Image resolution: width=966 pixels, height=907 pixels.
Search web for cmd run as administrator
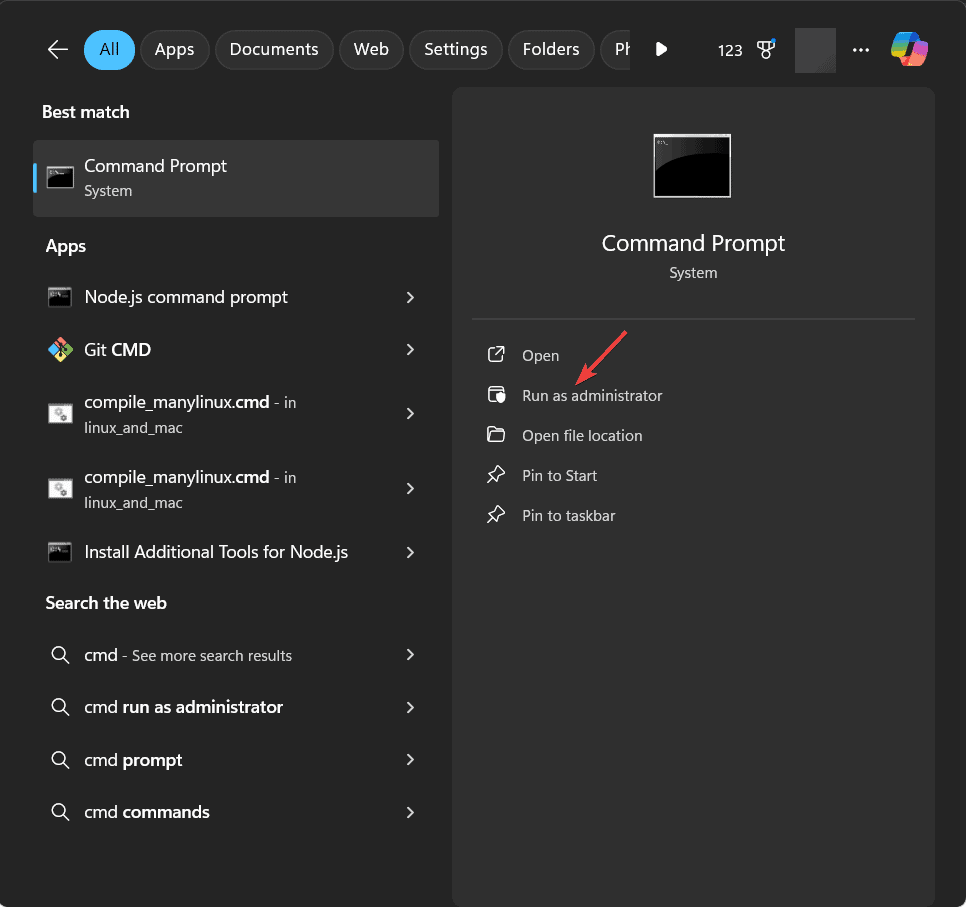183,707
